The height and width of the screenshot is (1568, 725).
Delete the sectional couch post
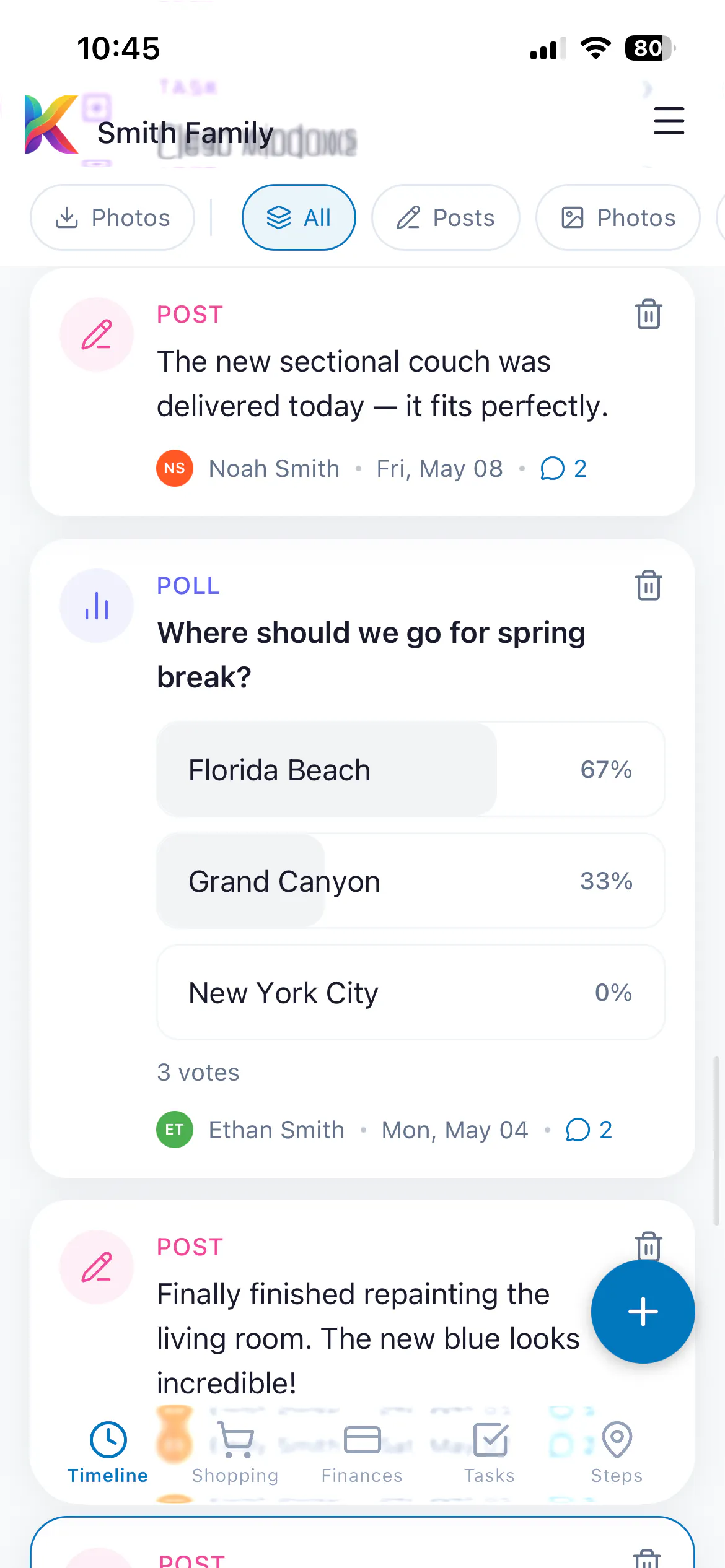click(x=648, y=314)
